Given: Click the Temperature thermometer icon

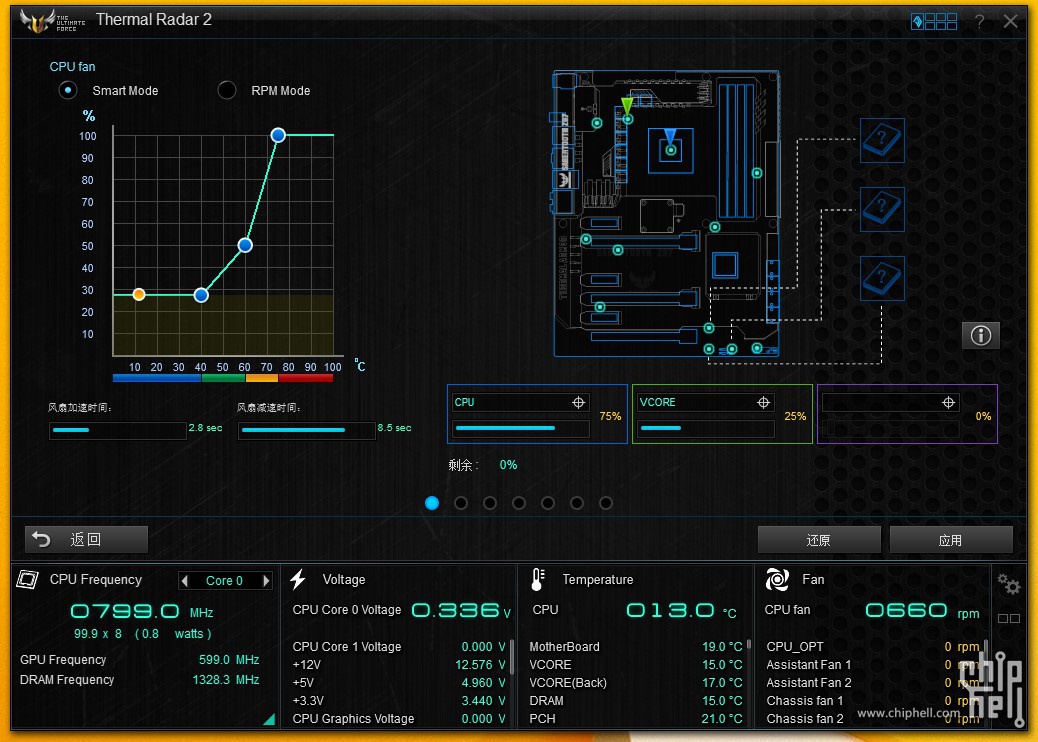Looking at the screenshot, I should [x=538, y=579].
